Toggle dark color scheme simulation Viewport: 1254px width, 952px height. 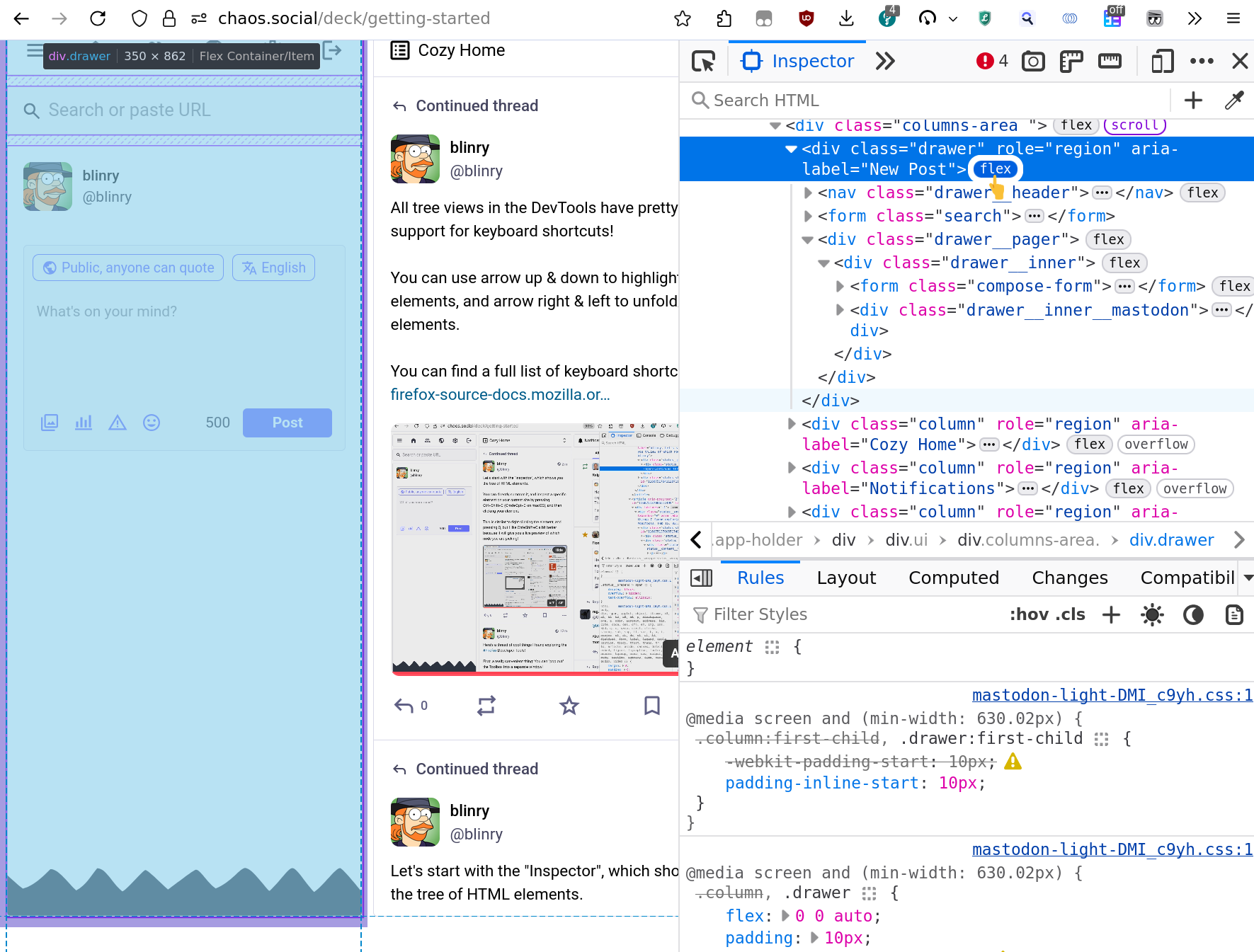click(1194, 615)
